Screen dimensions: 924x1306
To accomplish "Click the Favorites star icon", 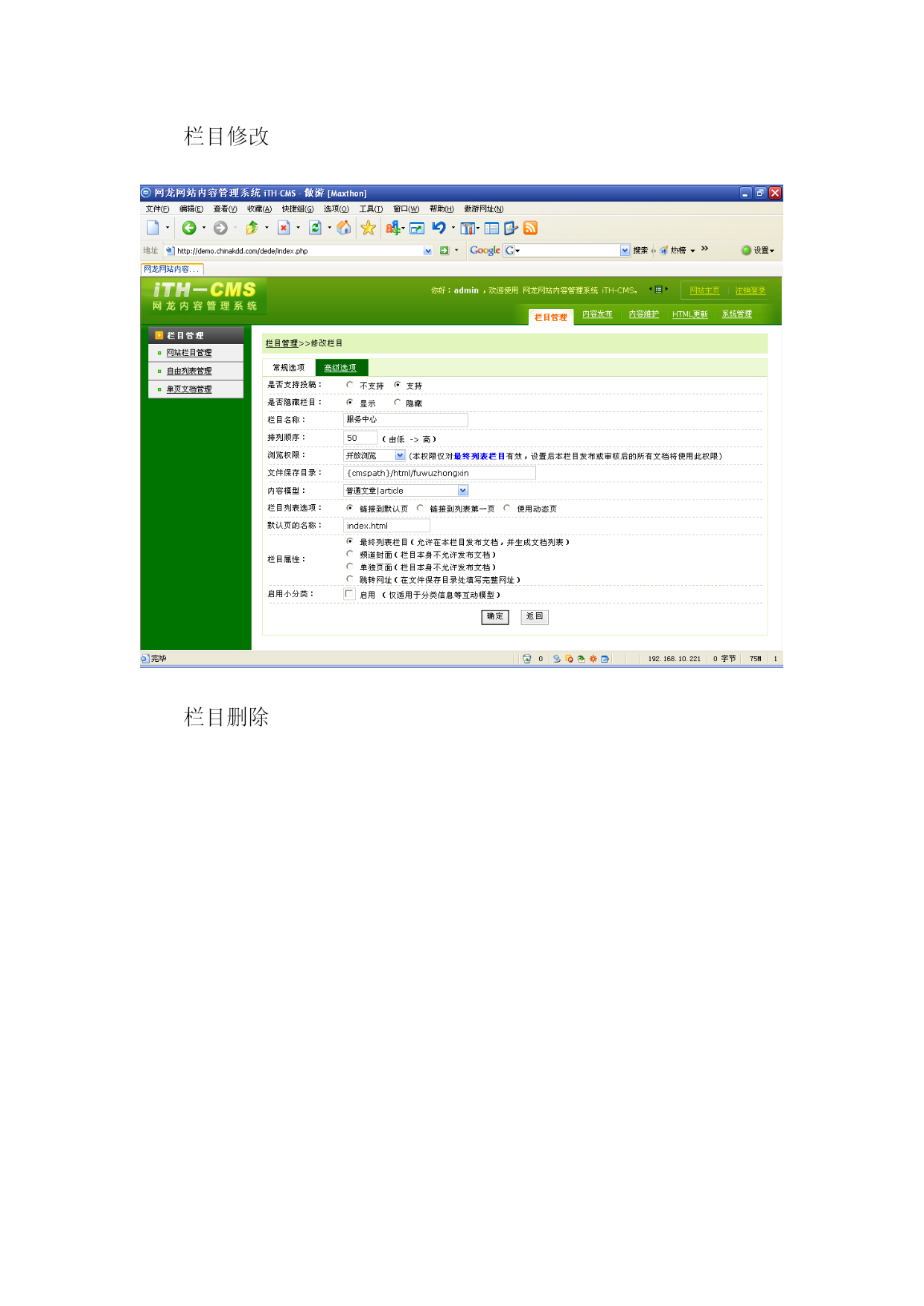I will [368, 228].
